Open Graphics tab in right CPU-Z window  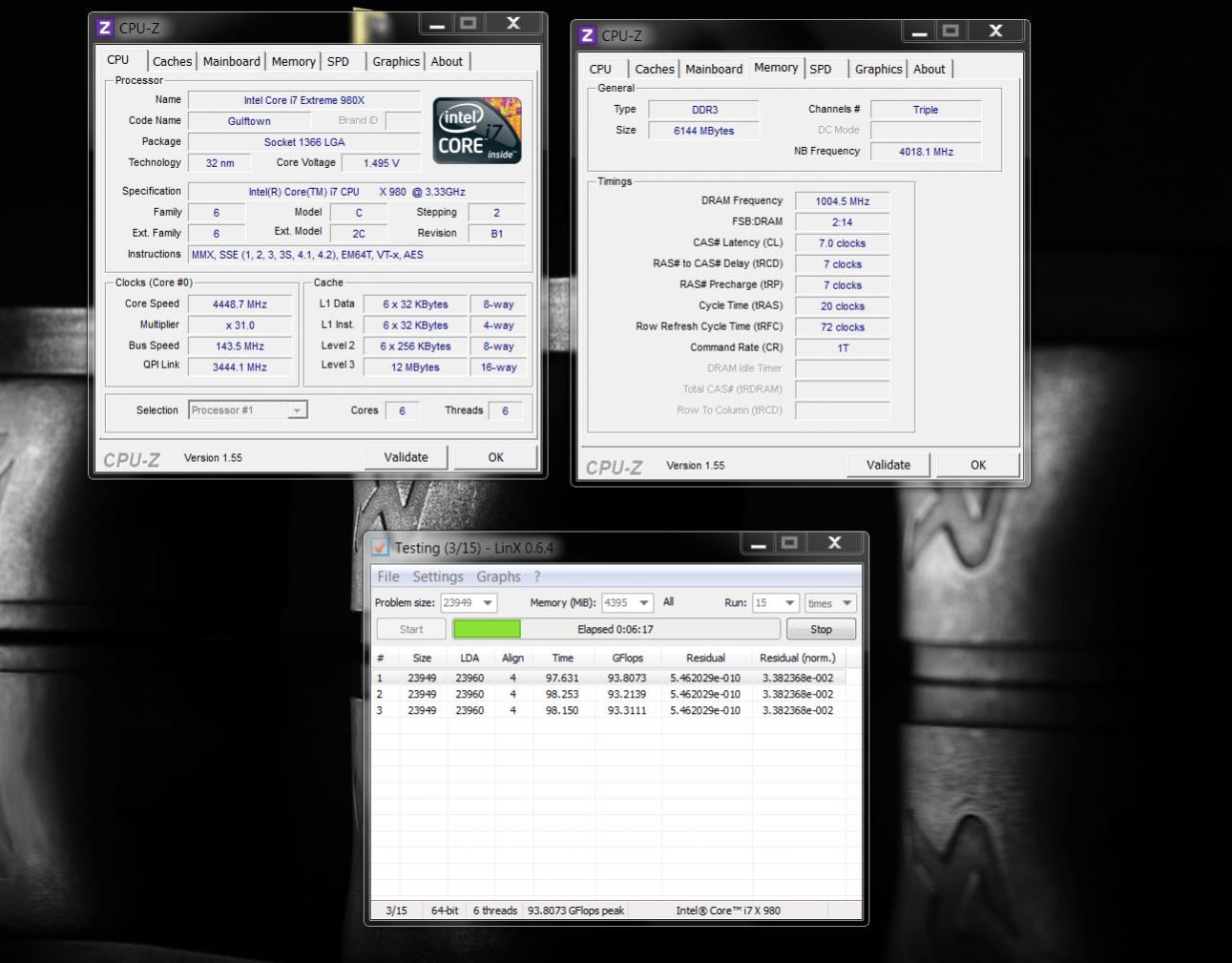tap(879, 69)
